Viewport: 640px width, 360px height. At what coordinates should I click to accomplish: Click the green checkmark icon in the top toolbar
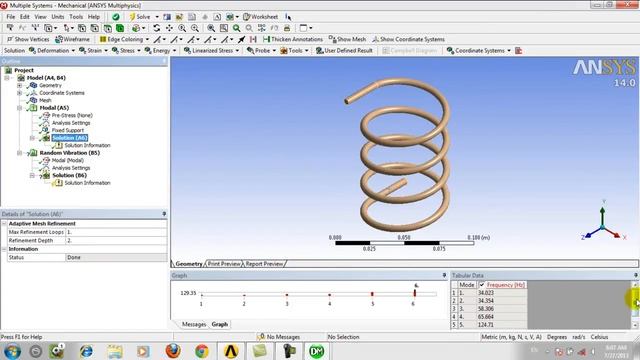[x=116, y=17]
